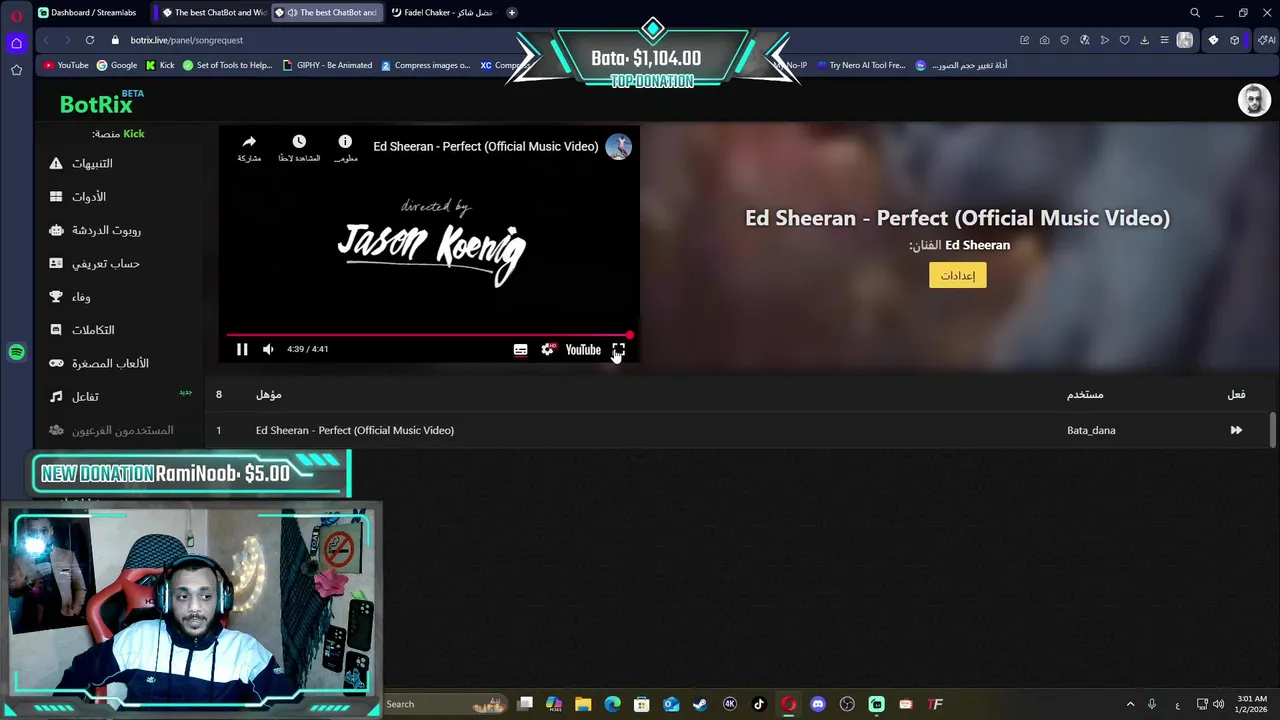Pause the Ed Sheeran video
Screen dimensions: 1280x720
coord(242,349)
